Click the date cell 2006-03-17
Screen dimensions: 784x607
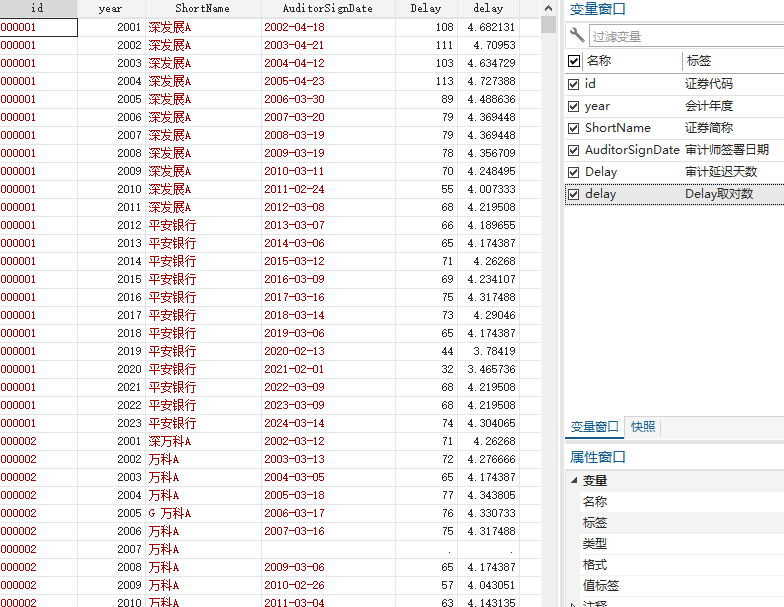(328, 514)
